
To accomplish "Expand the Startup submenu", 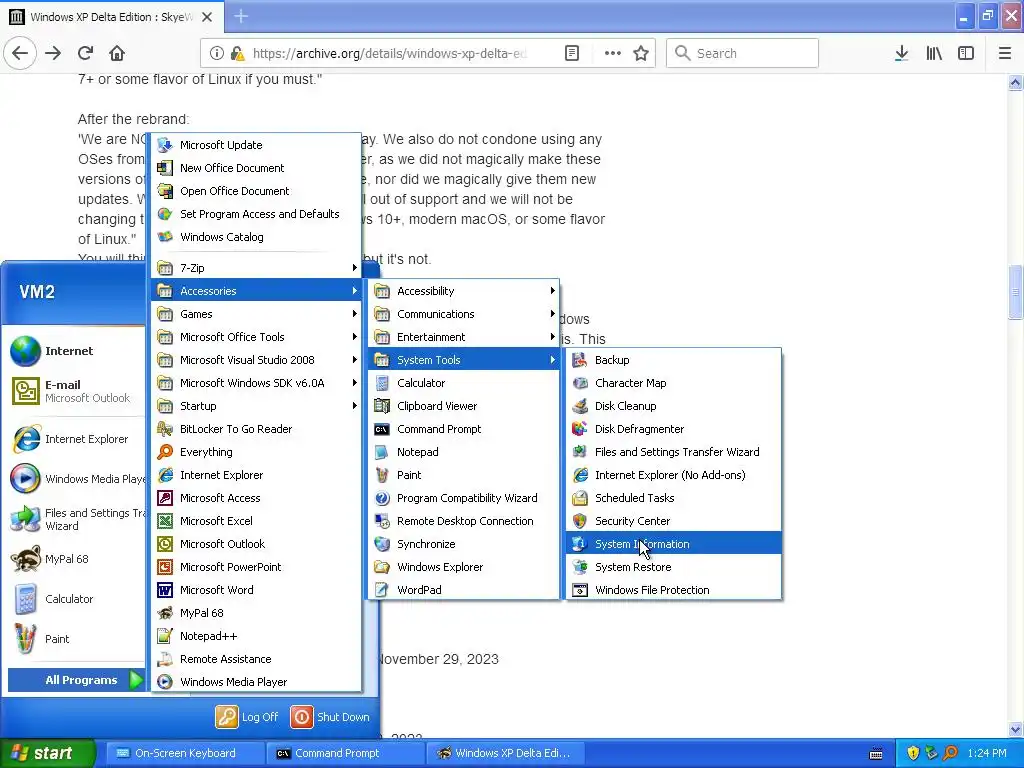I will 256,406.
